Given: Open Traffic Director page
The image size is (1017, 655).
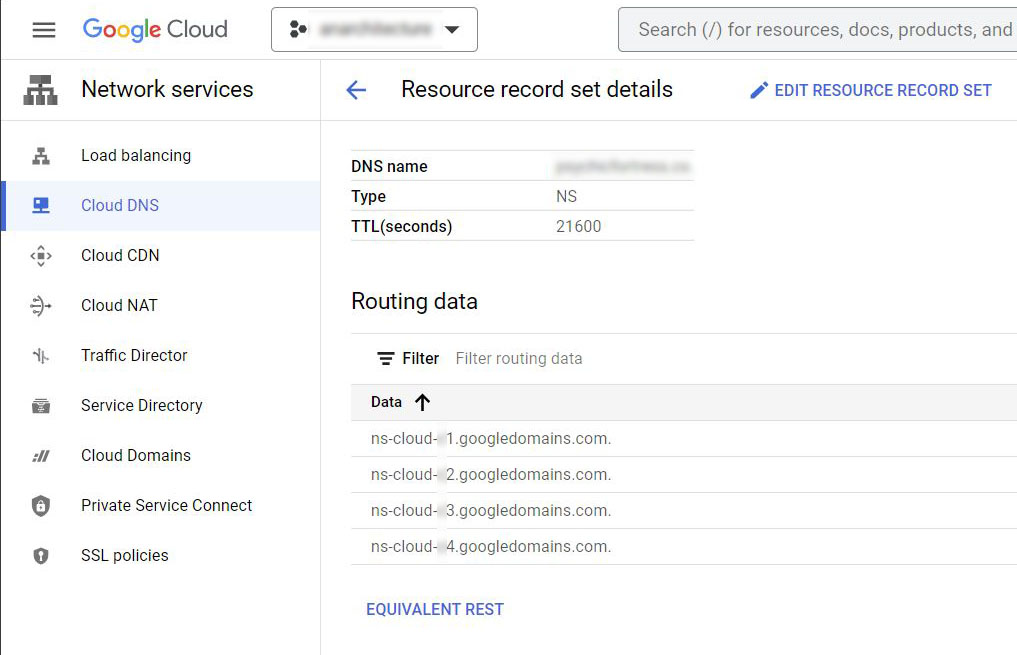Looking at the screenshot, I should click(x=134, y=355).
